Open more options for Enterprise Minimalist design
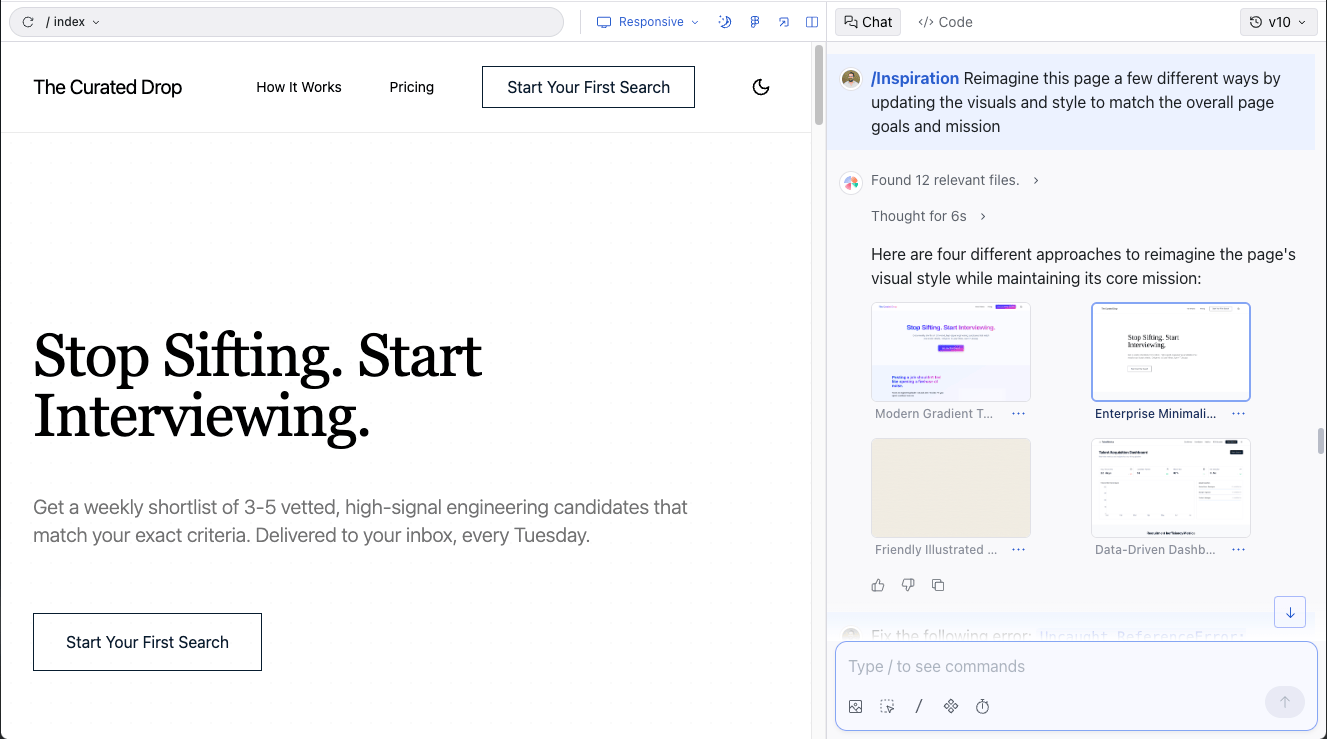 1238,414
